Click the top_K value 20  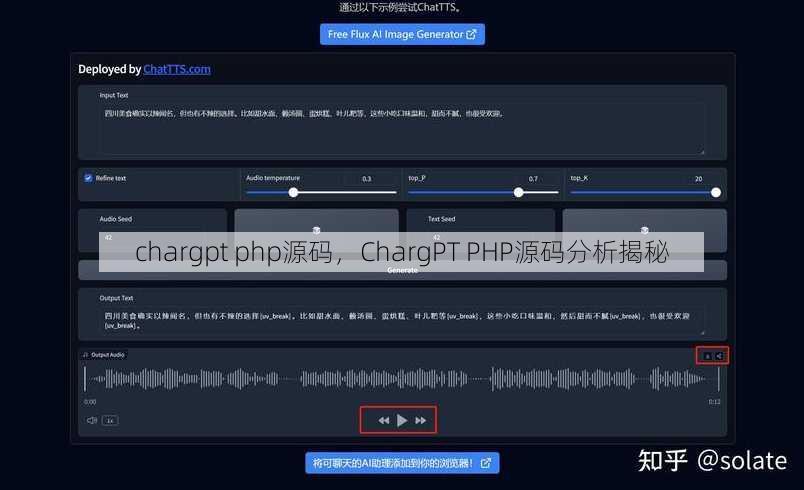[x=698, y=179]
